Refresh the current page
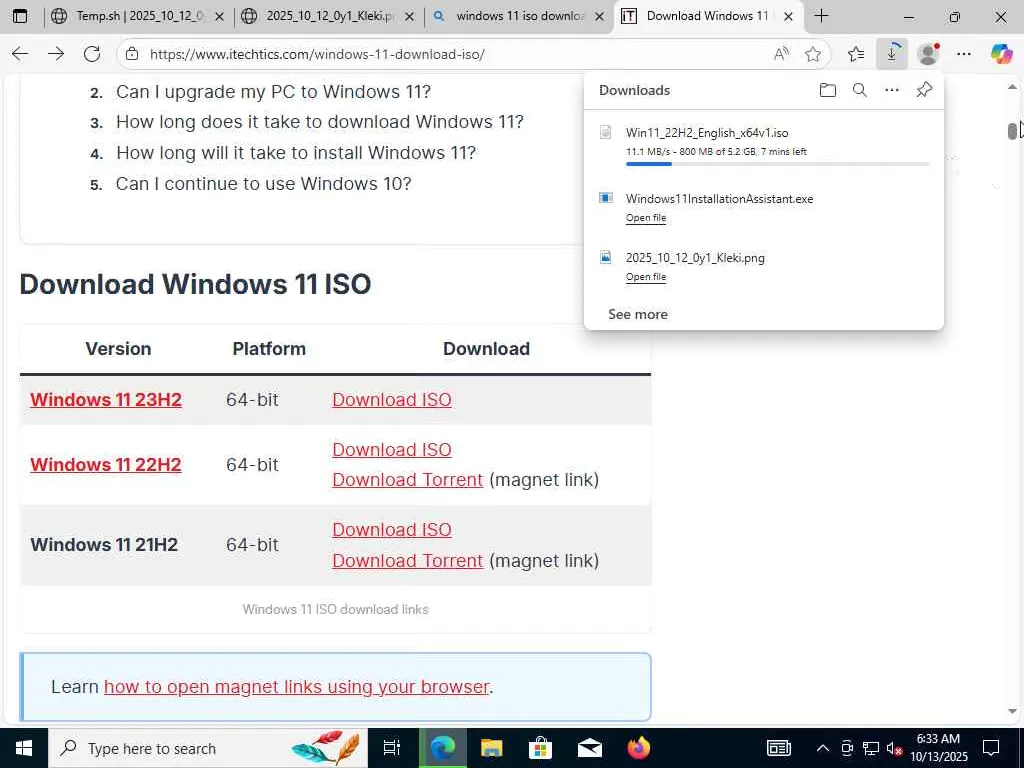This screenshot has width=1024, height=768. pyautogui.click(x=92, y=54)
